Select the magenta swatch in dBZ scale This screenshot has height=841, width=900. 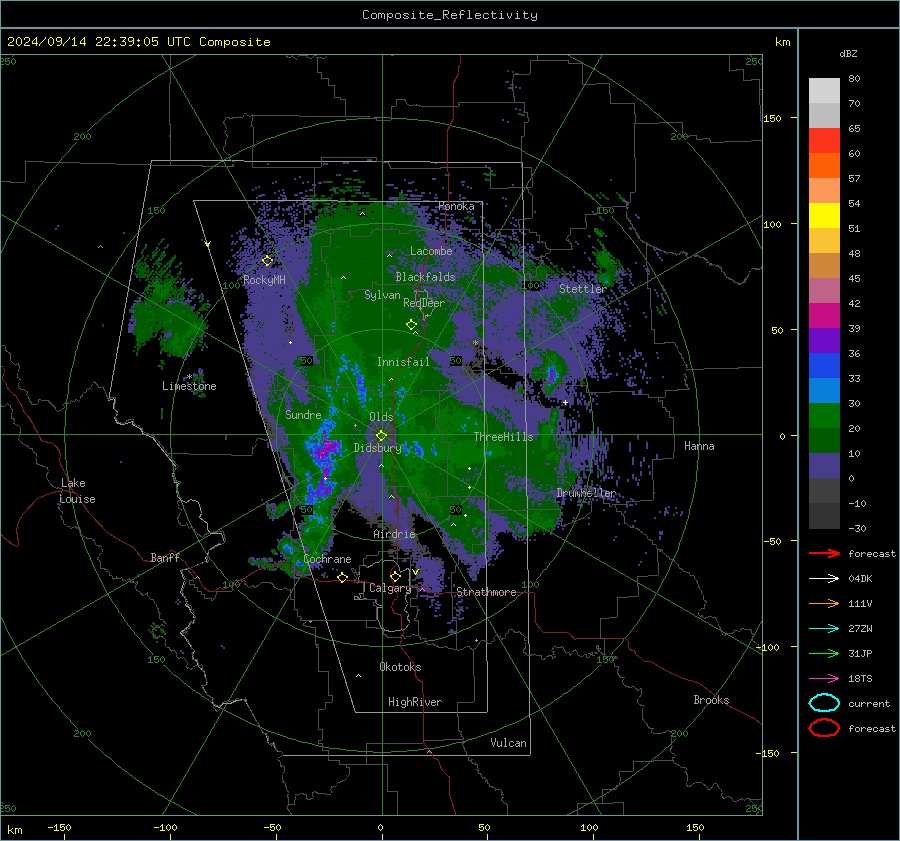click(824, 315)
